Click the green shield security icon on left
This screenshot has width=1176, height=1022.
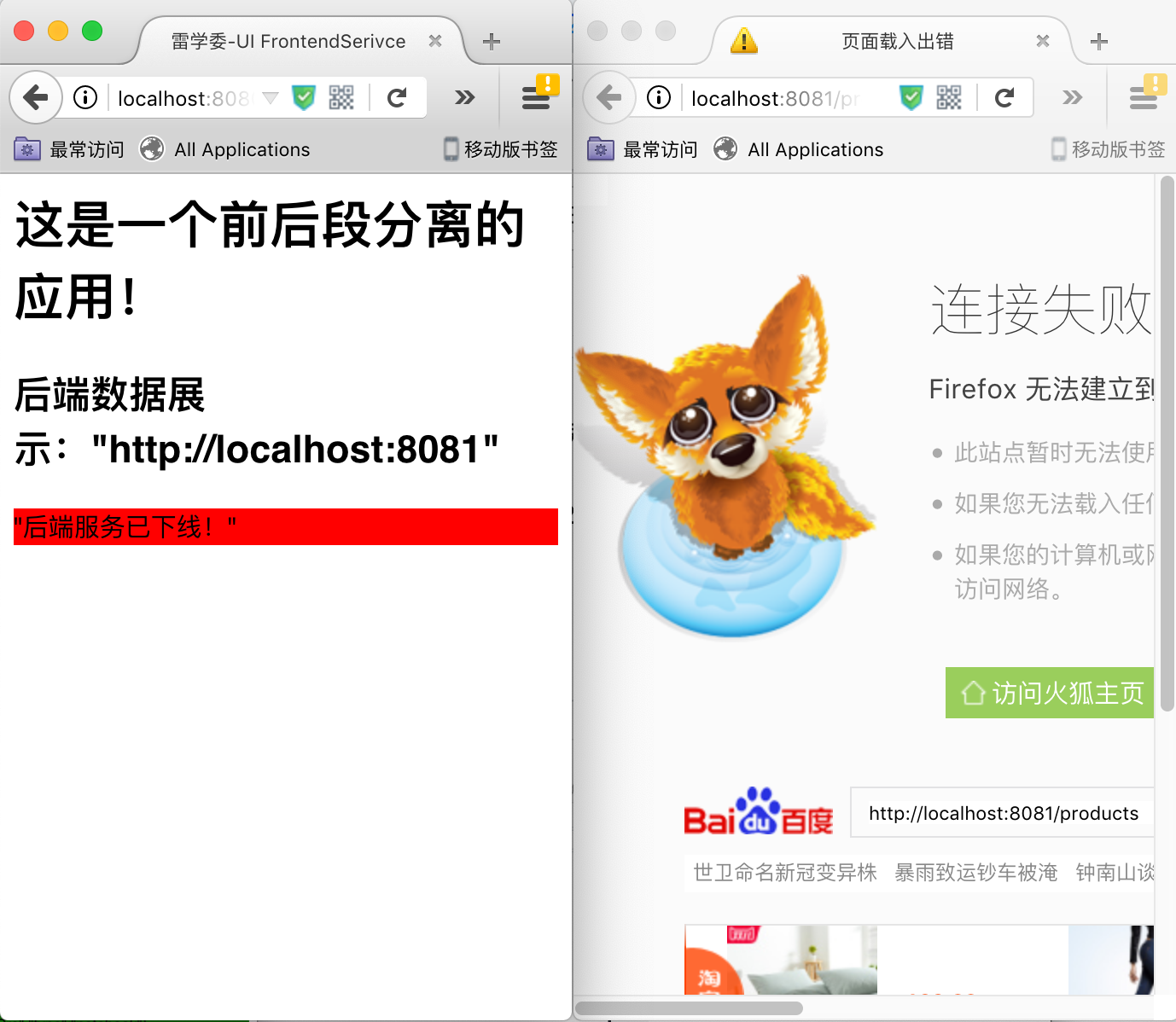[304, 97]
